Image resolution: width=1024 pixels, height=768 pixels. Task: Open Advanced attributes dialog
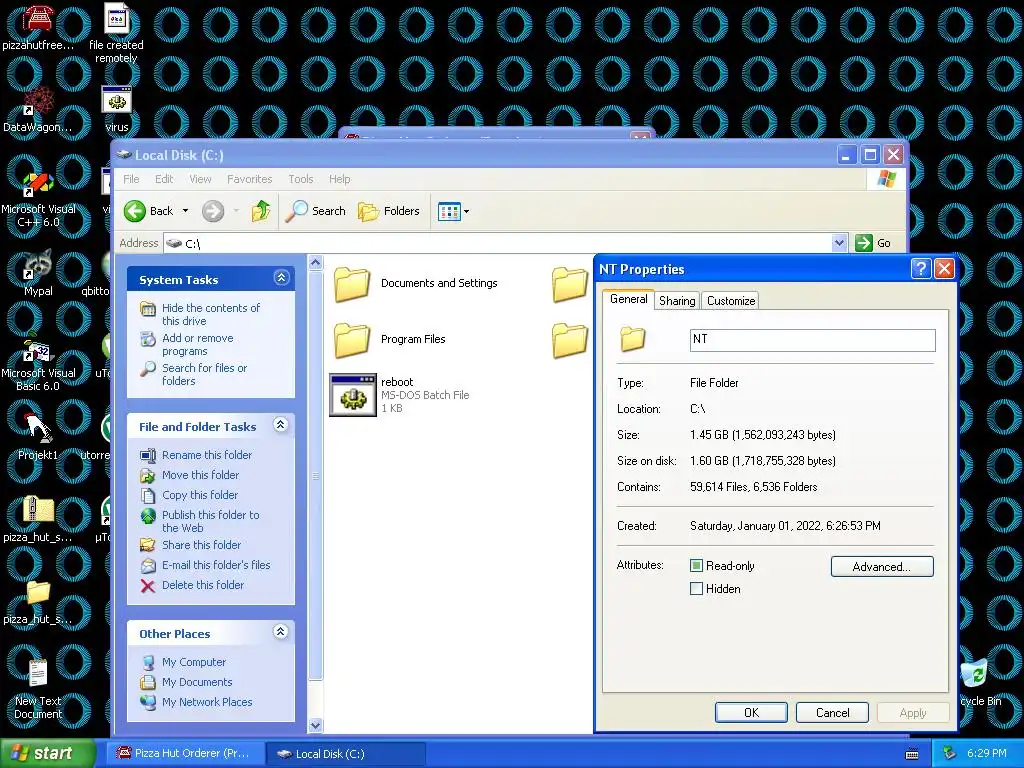click(882, 566)
